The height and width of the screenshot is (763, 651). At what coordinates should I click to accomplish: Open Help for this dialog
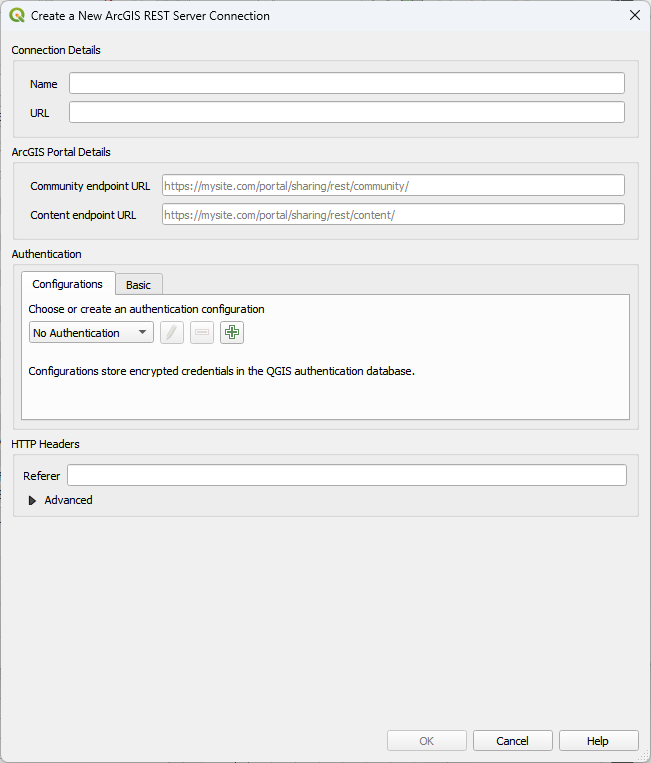pyautogui.click(x=598, y=741)
